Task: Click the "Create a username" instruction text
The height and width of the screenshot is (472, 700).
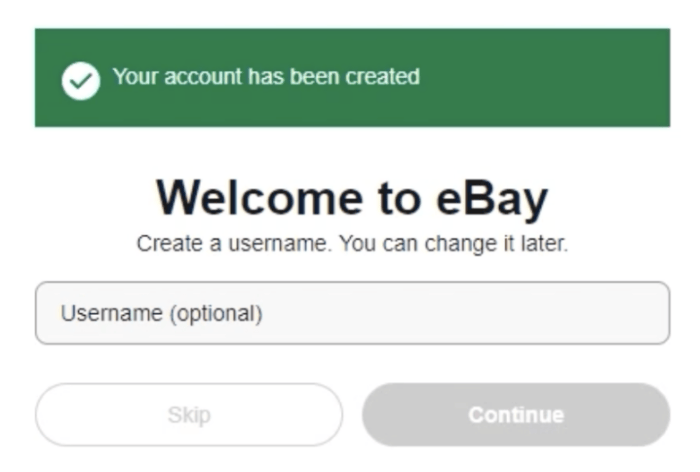Action: [x=235, y=244]
